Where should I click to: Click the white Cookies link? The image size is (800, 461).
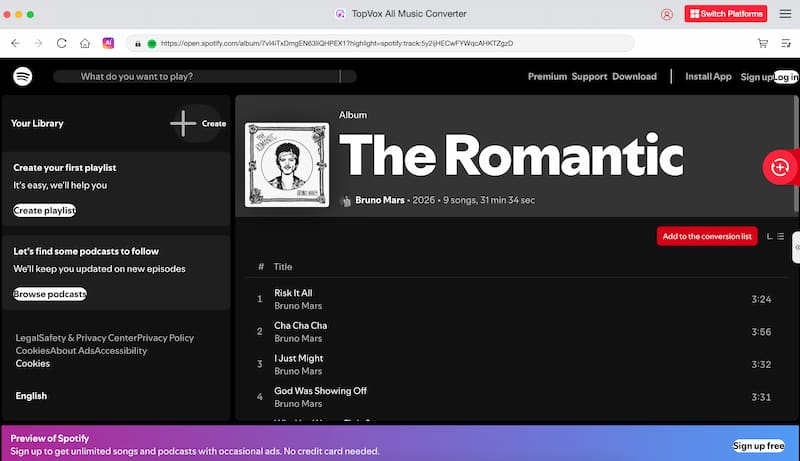point(33,364)
